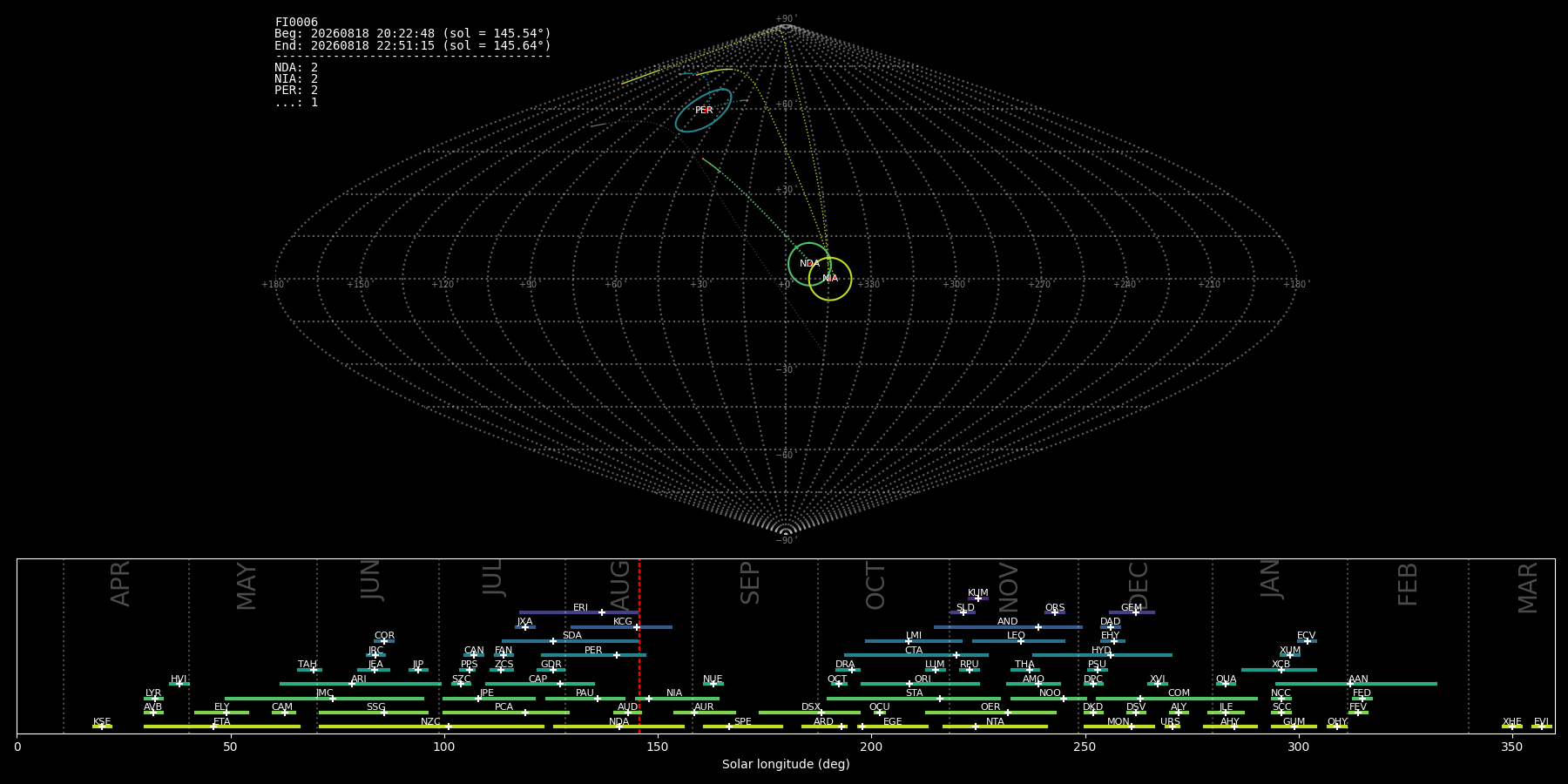Click the 'Solar longitude (deg)' axis label
1568x784 pixels.
click(x=786, y=765)
